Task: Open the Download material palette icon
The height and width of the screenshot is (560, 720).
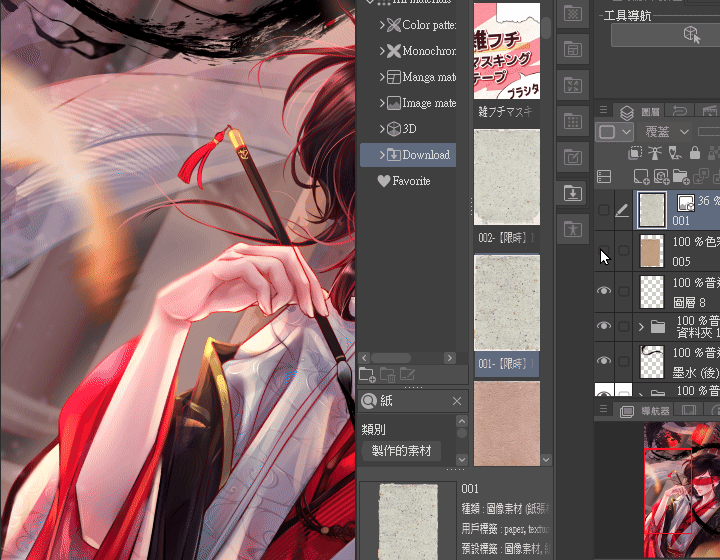Action: coord(573,193)
